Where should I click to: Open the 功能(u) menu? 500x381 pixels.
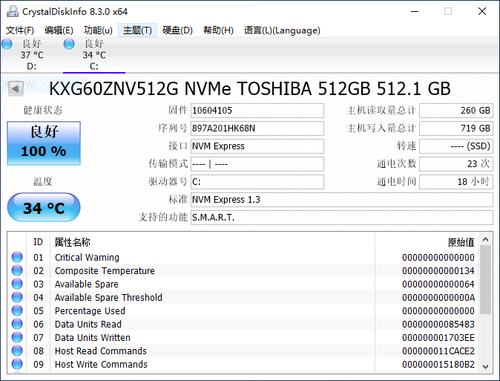98,31
